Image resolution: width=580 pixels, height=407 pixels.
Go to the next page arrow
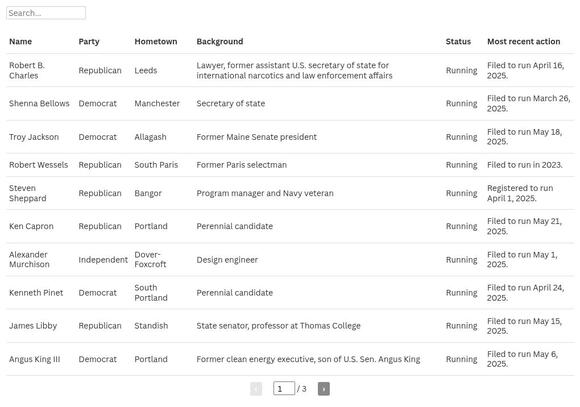pos(323,388)
